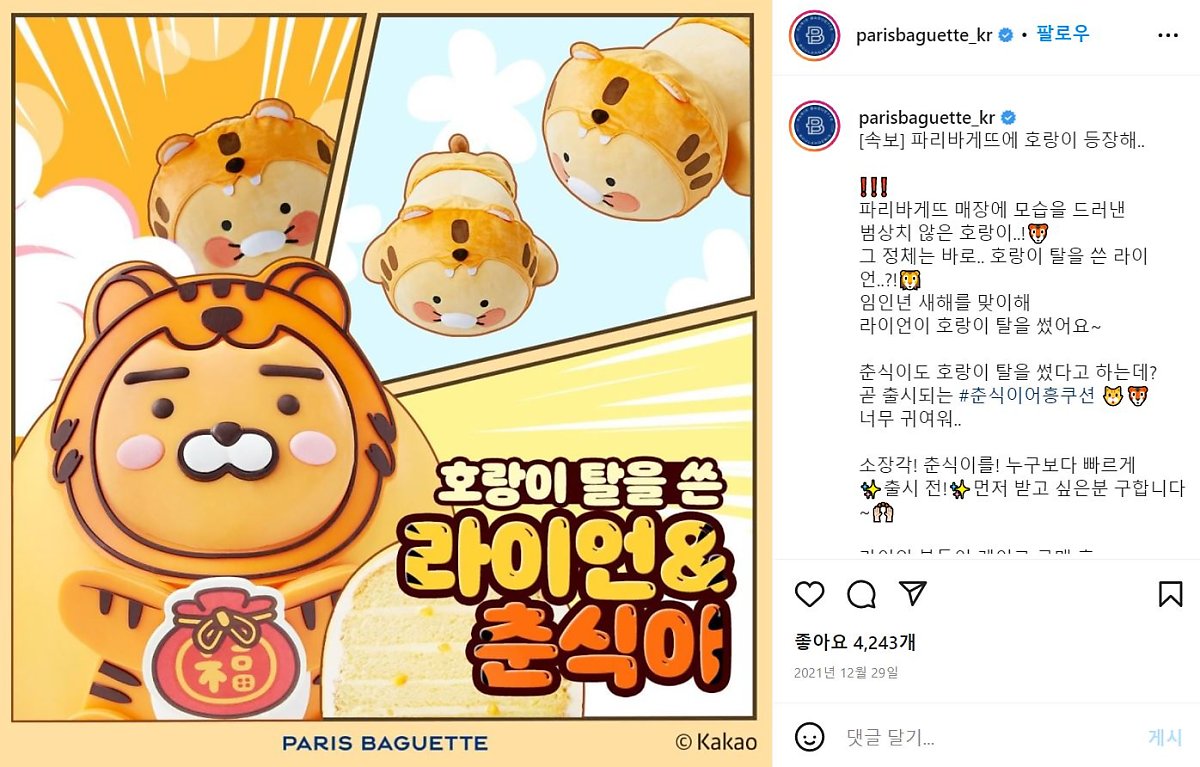Viewport: 1200px width, 767px height.
Task: Follow parisbaguette_kr with 팔로우 button
Action: 1062,35
